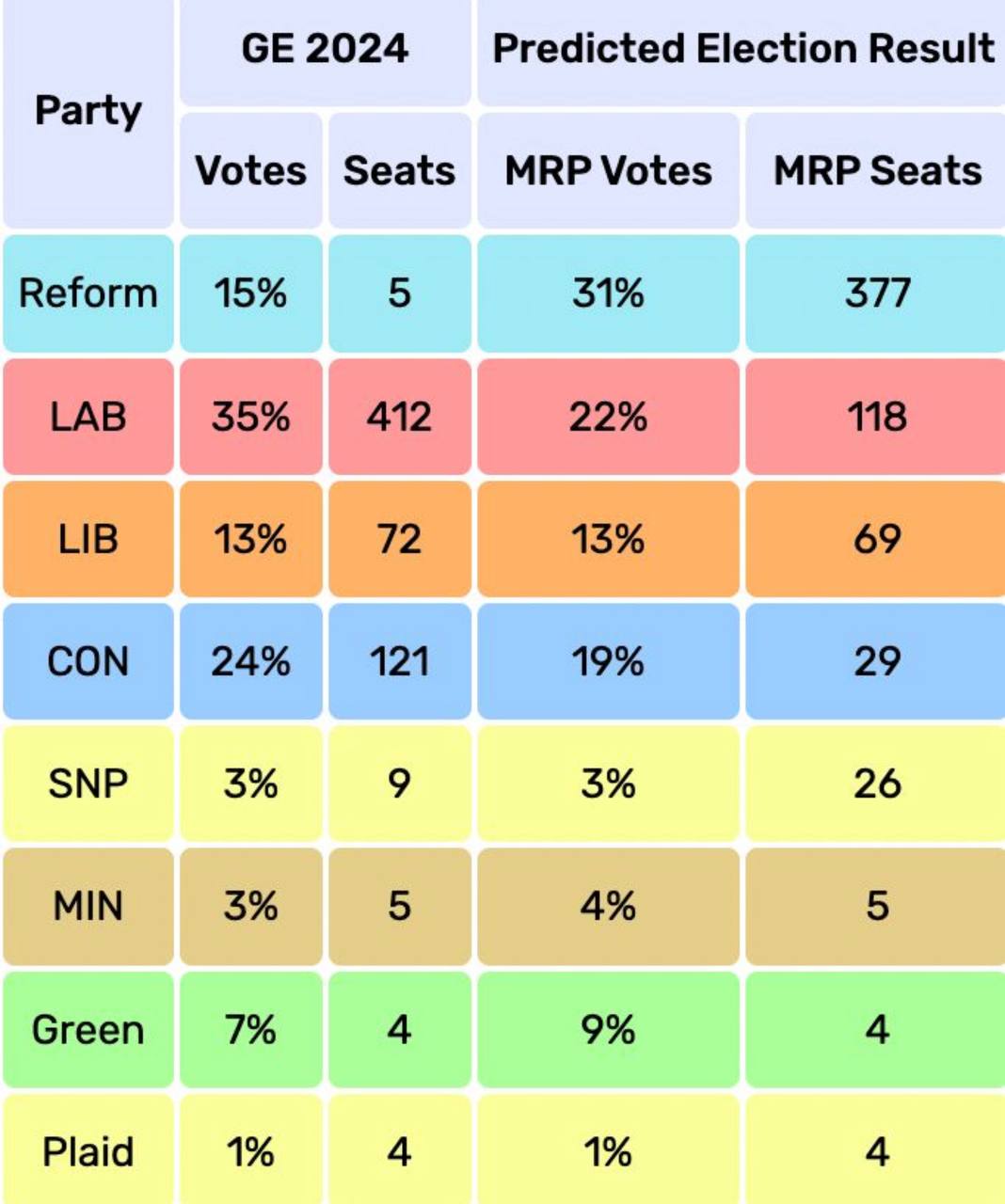This screenshot has height=1204, width=1005.
Task: Click the CON party row label
Action: coord(88,661)
